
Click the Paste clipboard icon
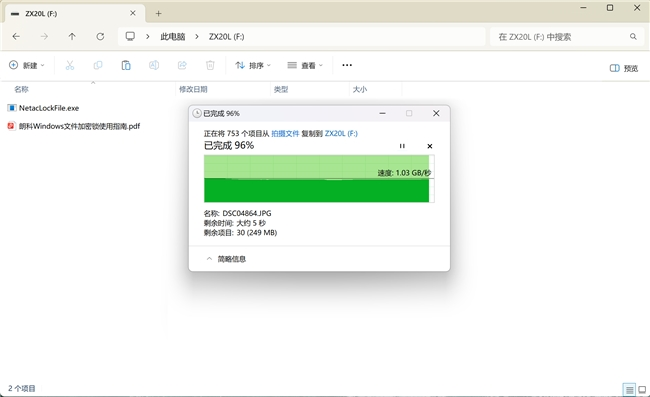coord(126,65)
